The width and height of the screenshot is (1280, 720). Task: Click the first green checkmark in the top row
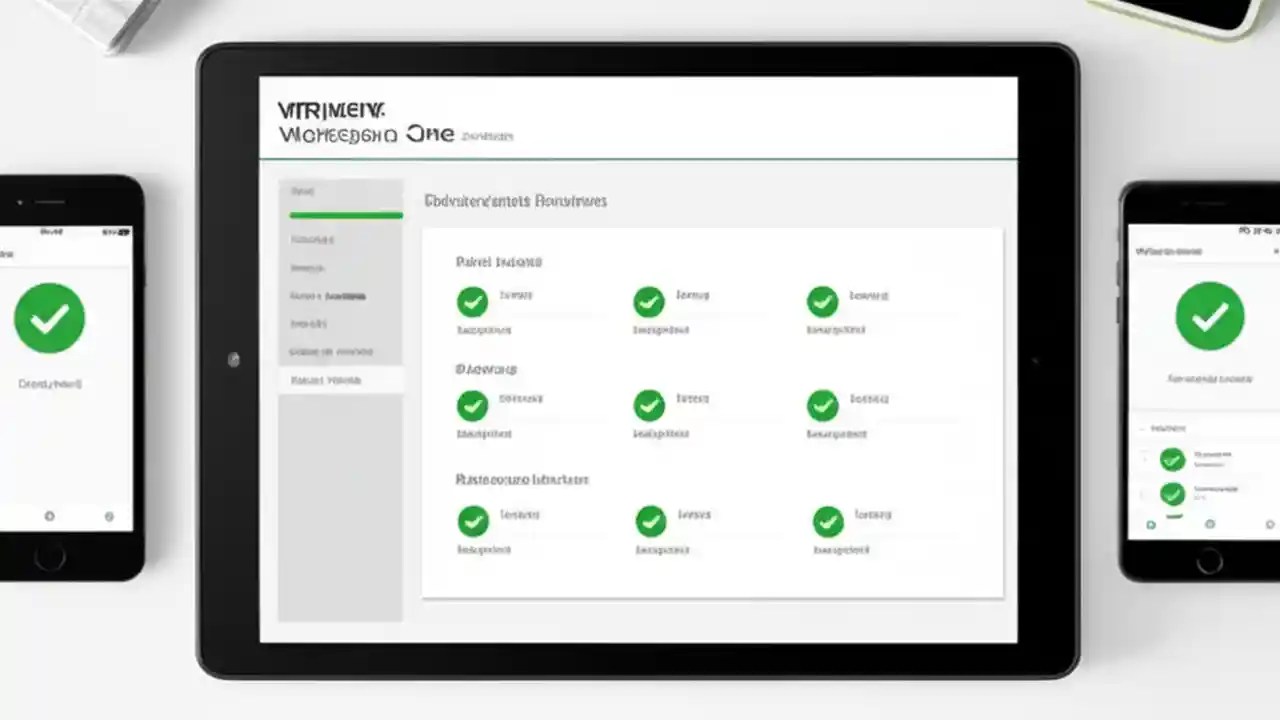(x=473, y=301)
